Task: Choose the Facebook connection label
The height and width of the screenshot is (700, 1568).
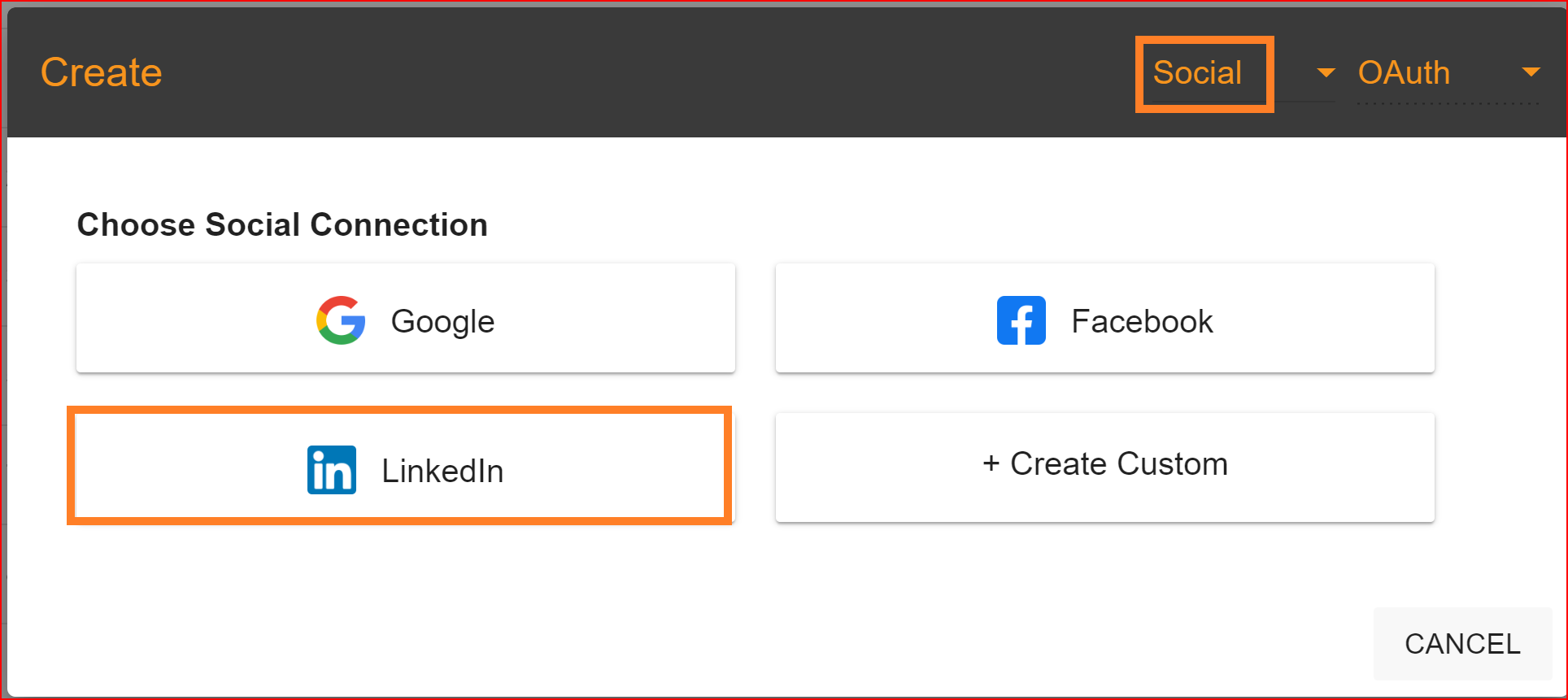Action: (1142, 321)
